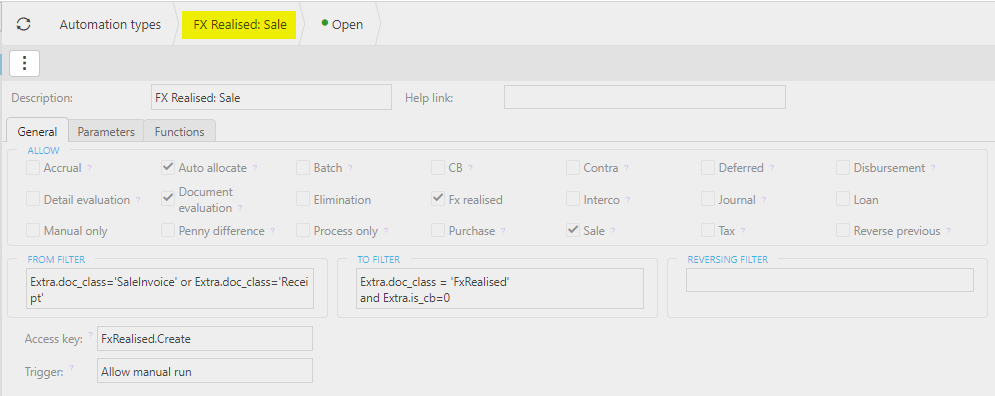
Task: Show help tooltip for Interco
Action: tap(628, 199)
